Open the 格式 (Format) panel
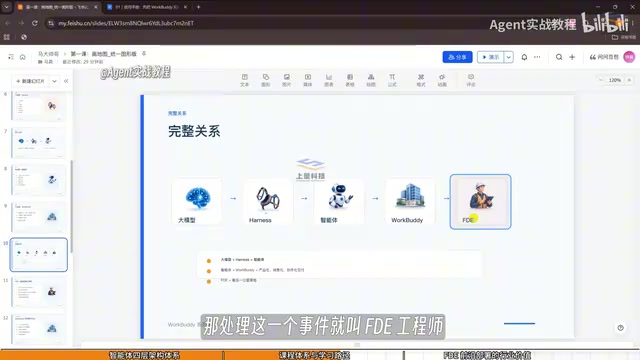This screenshot has height=360, width=640. pyautogui.click(x=421, y=80)
